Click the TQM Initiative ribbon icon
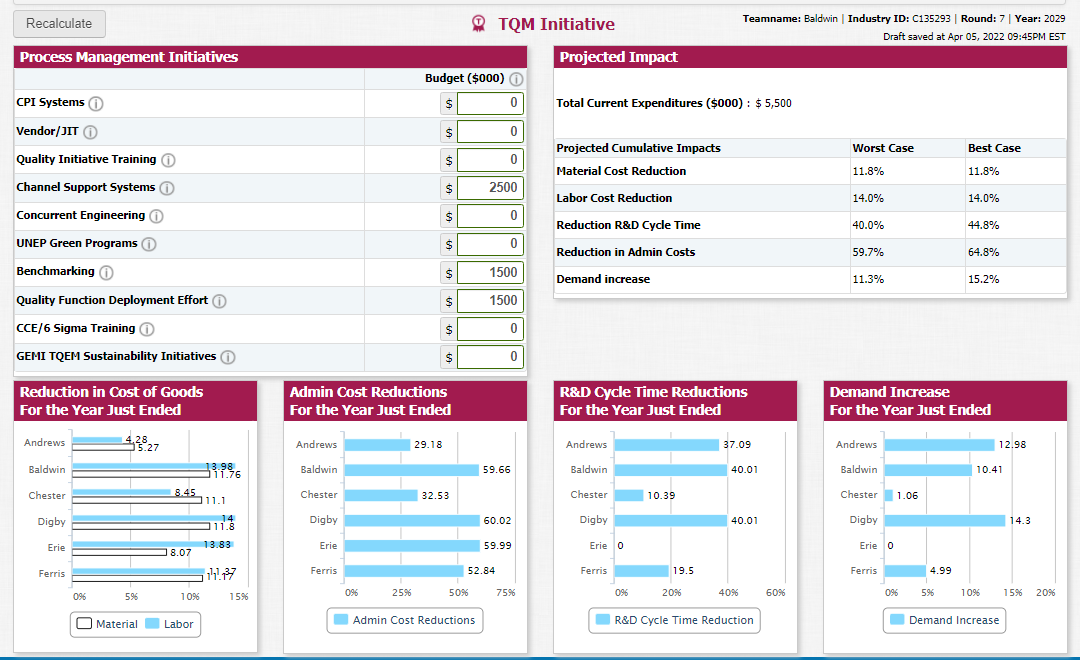The image size is (1080, 660). click(x=478, y=24)
